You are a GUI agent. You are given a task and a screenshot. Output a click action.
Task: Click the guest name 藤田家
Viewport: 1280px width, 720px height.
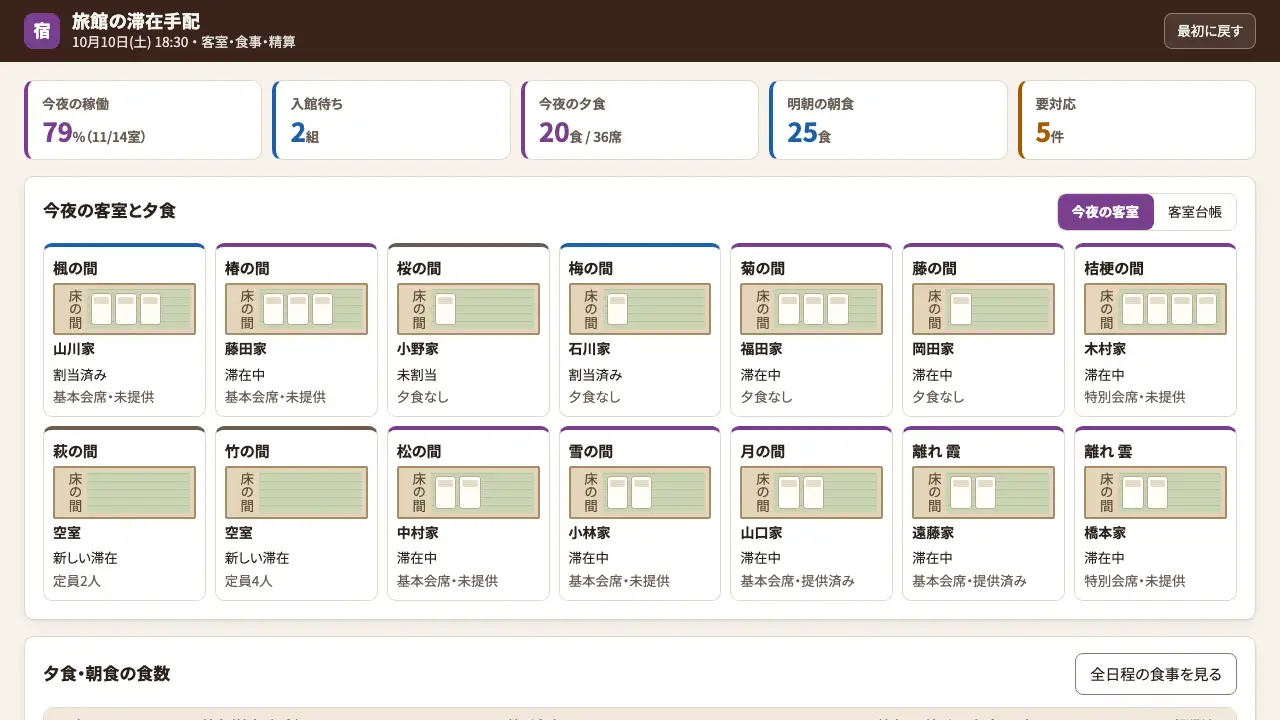[x=246, y=349]
